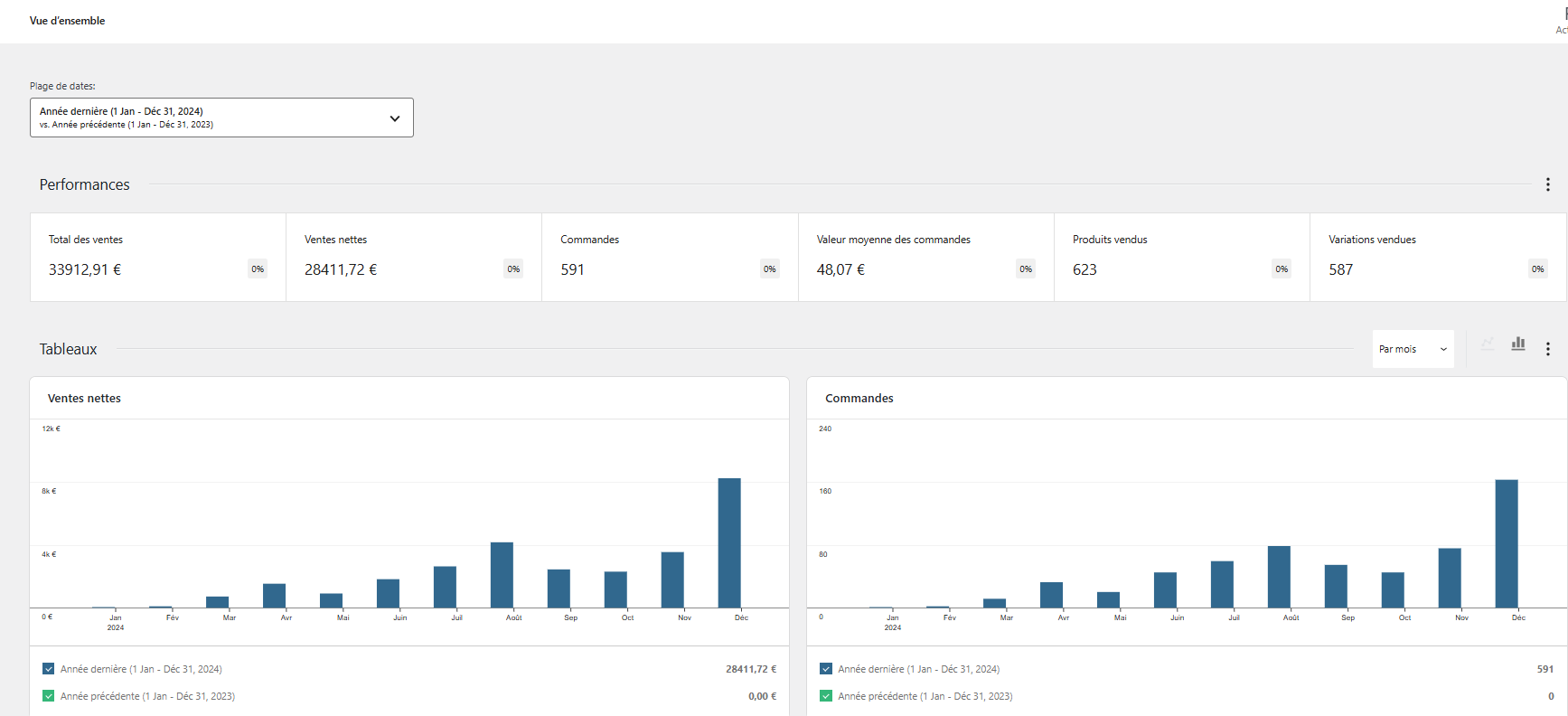Click December bar in Ventes nettes chart
This screenshot has height=716, width=1568.
pyautogui.click(x=729, y=542)
